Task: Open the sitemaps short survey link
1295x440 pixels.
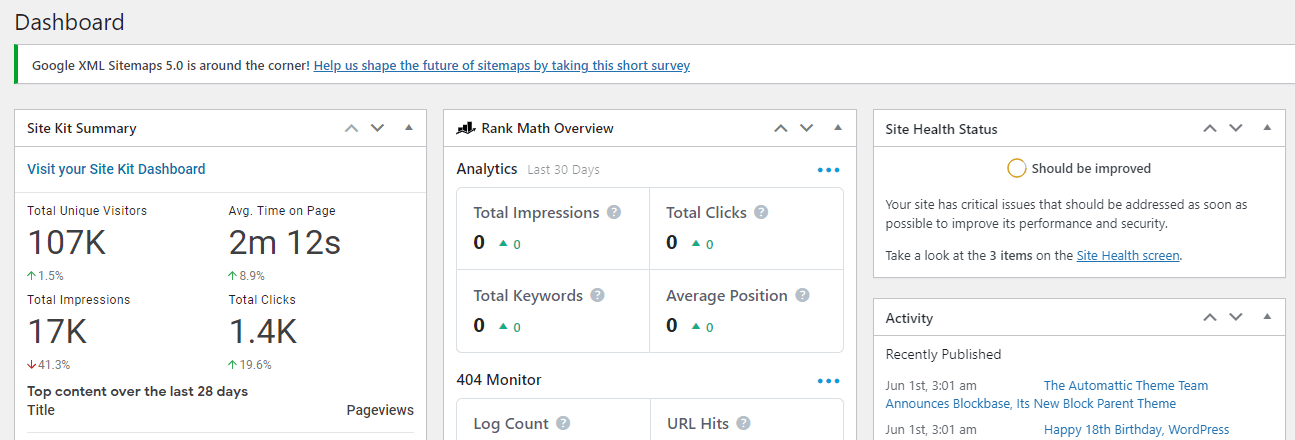Action: [x=502, y=65]
